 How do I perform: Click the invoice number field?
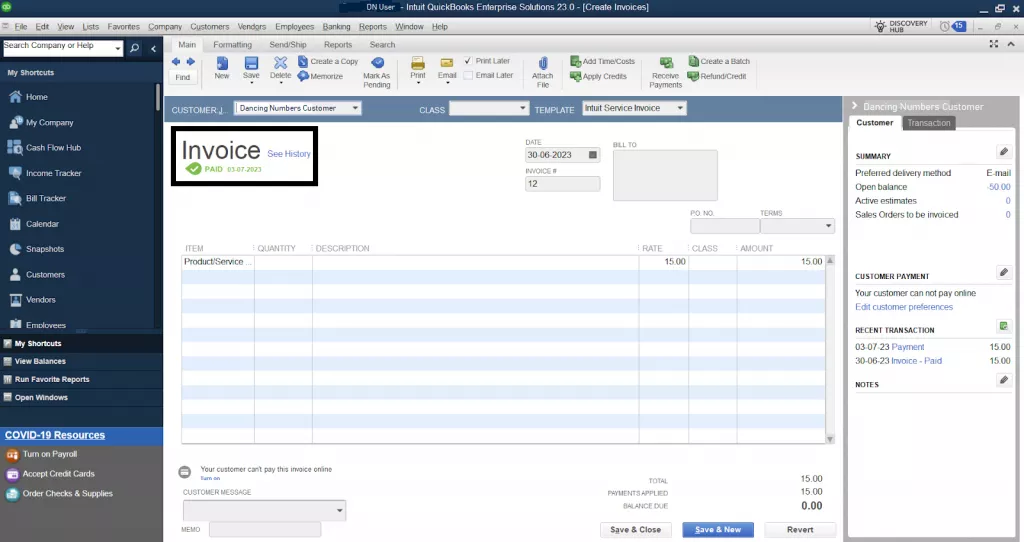pyautogui.click(x=562, y=183)
